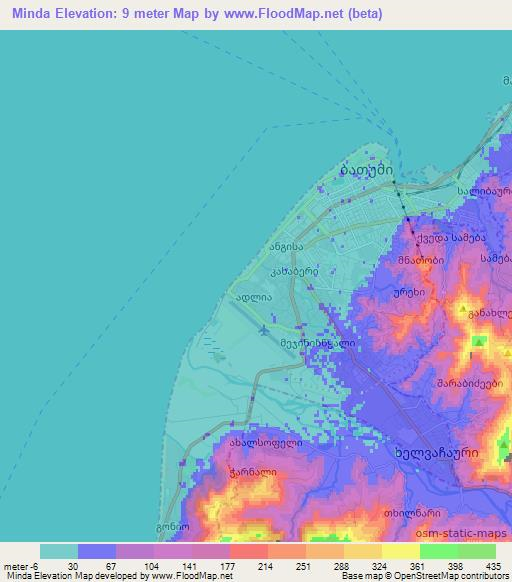Viewport: 512px width, 582px height.
Task: Select the red 177 to 214 meter swatch
Action: (249, 551)
